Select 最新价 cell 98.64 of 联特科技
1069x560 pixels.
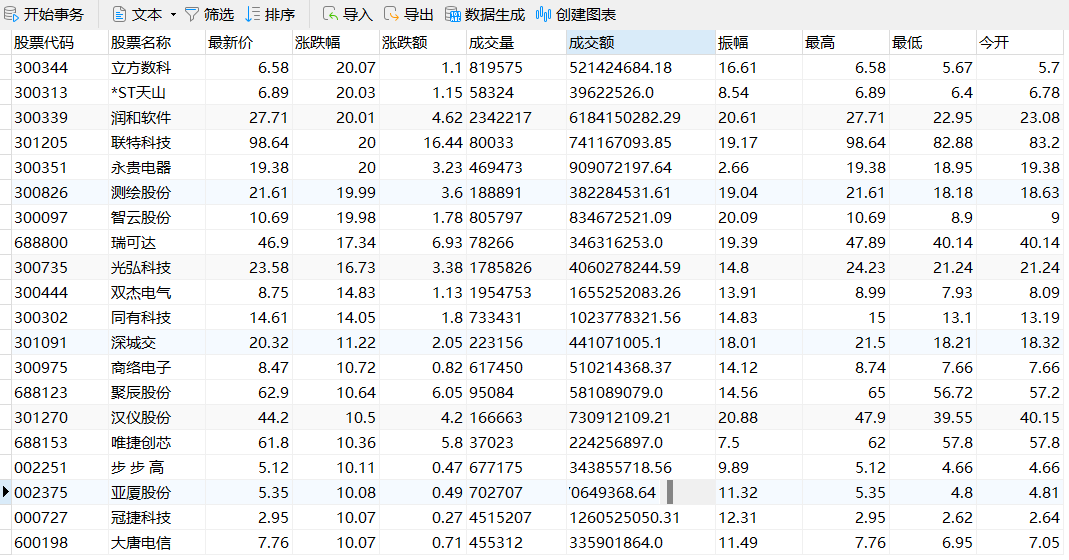pos(249,143)
